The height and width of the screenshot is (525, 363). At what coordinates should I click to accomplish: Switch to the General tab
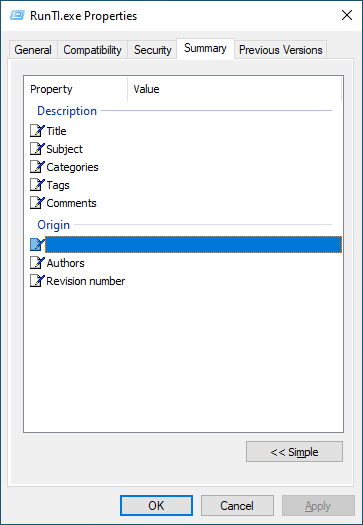33,50
